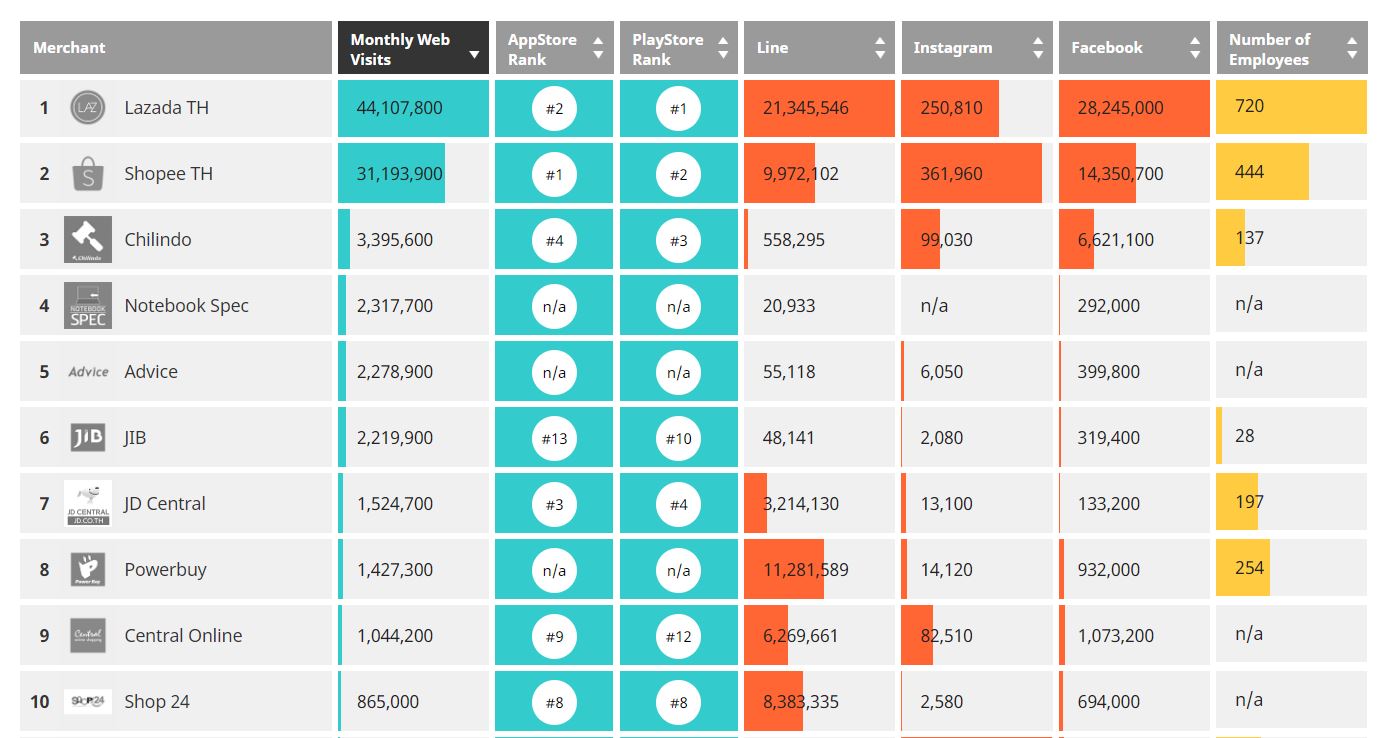
Task: Sort by Number of Employees
Action: [1290, 49]
